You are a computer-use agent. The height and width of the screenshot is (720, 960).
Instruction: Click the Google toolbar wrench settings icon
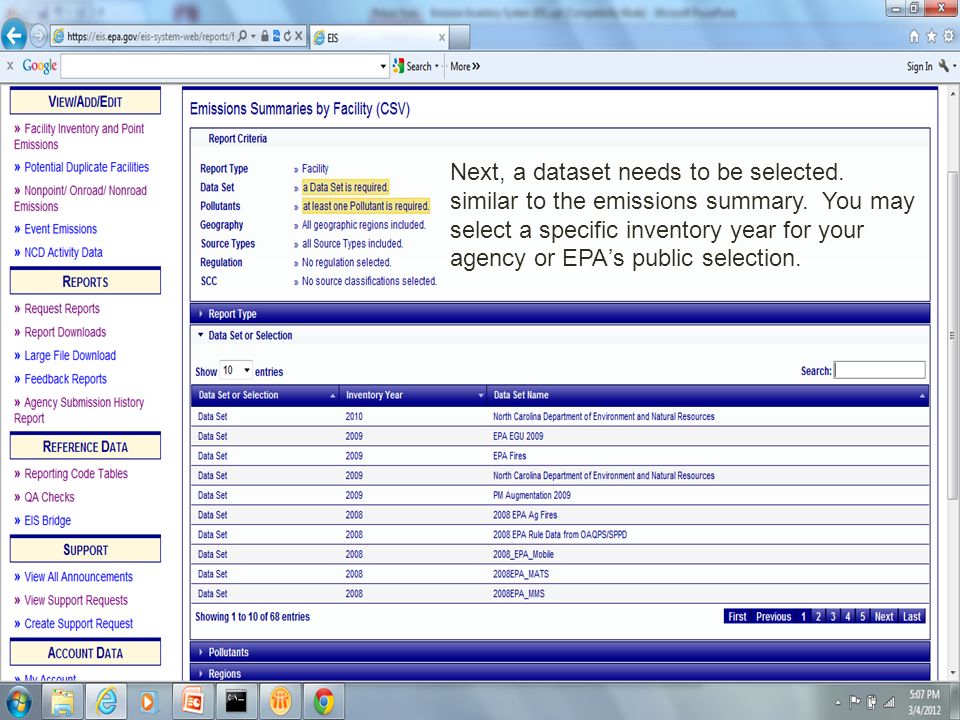(x=943, y=66)
